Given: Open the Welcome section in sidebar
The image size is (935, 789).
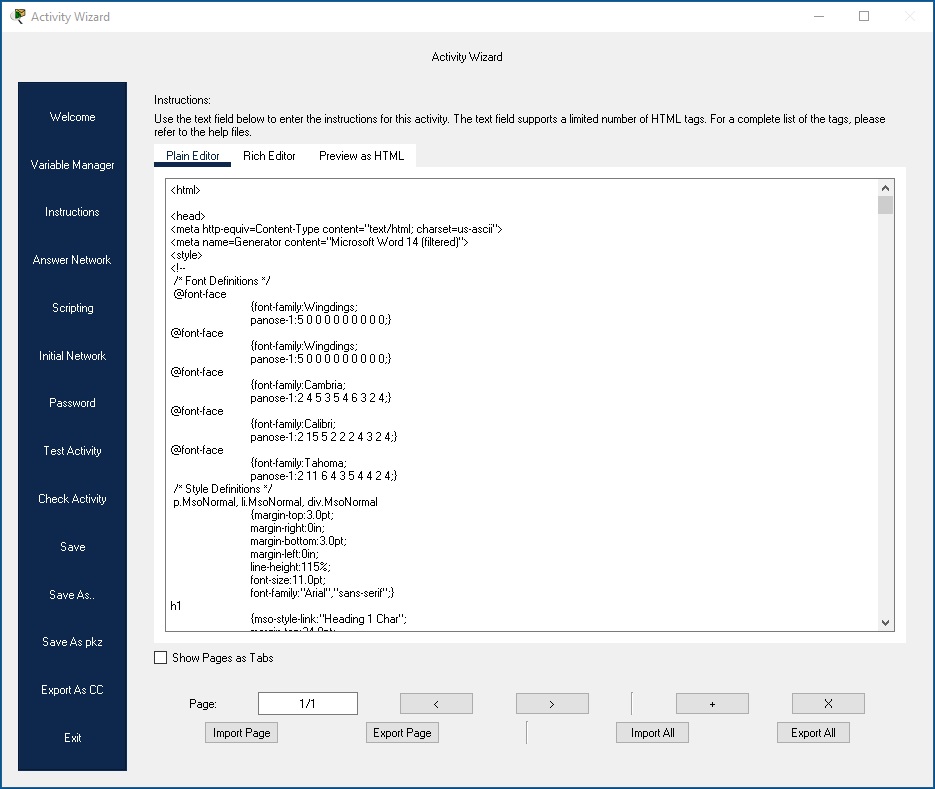Looking at the screenshot, I should tap(72, 117).
